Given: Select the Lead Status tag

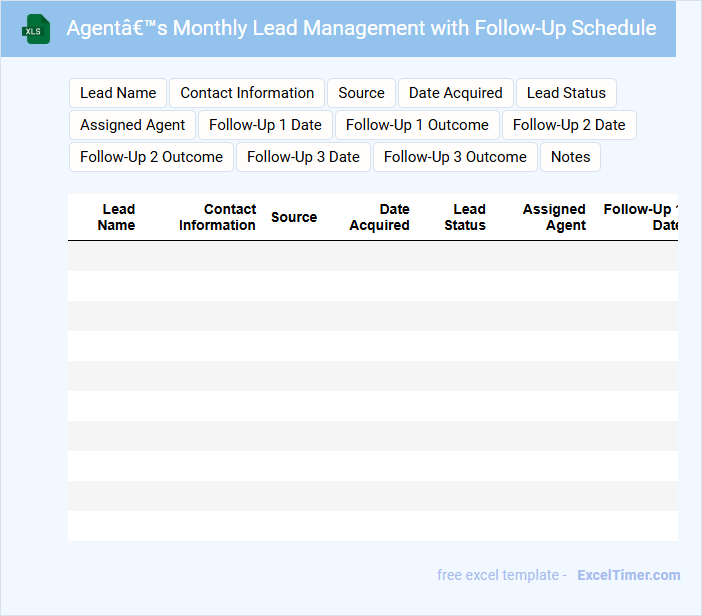Looking at the screenshot, I should click(566, 93).
